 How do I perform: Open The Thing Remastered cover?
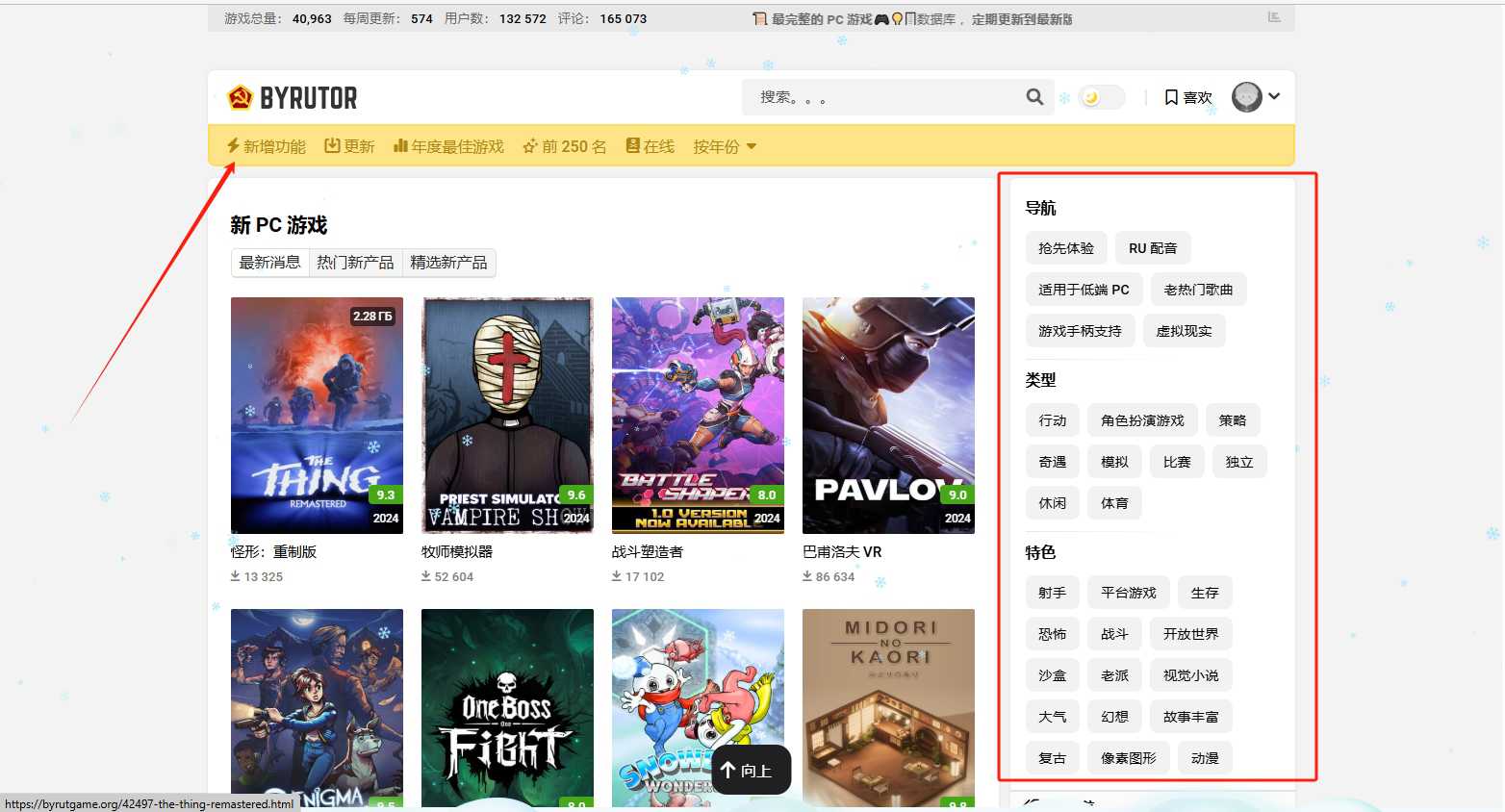coord(317,416)
